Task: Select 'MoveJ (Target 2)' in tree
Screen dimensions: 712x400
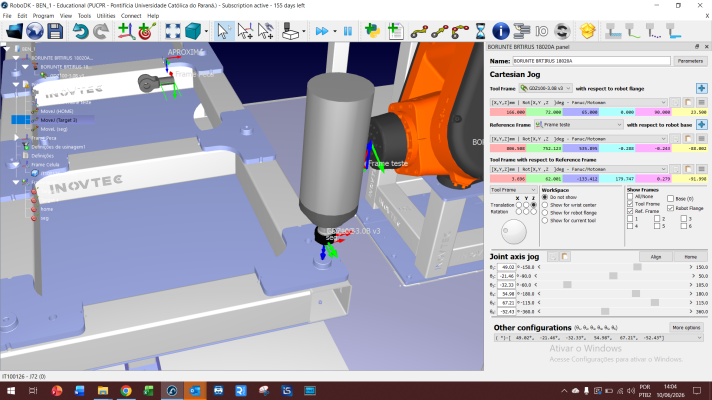Action: pos(59,120)
